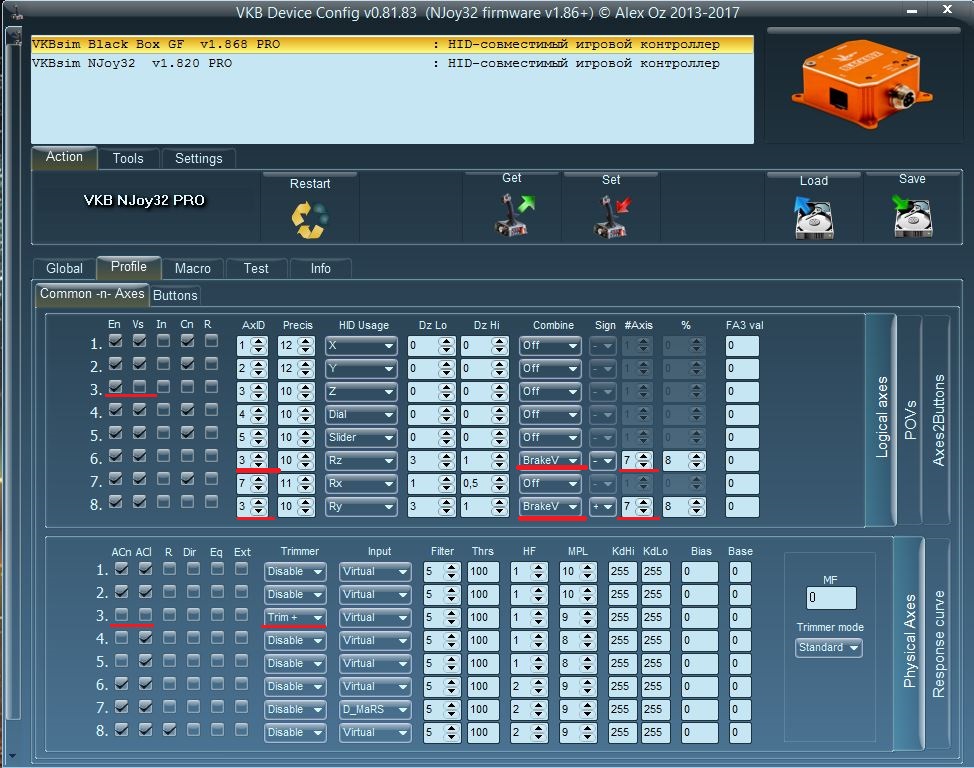Toggle Cn checkbox for logical axis 2
The width and height of the screenshot is (974, 768).
187,364
